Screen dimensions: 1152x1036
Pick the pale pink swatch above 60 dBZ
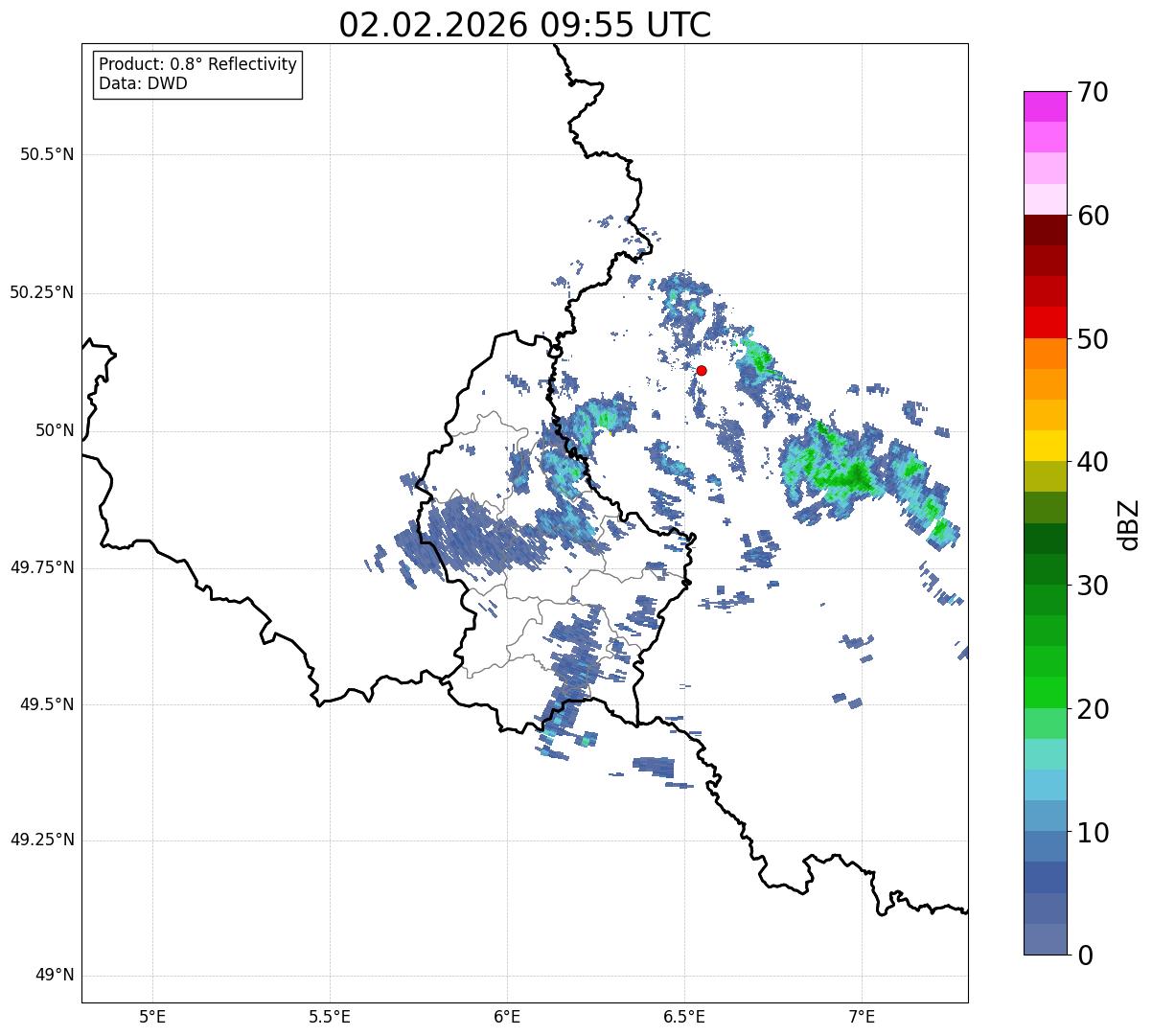(x=1045, y=199)
